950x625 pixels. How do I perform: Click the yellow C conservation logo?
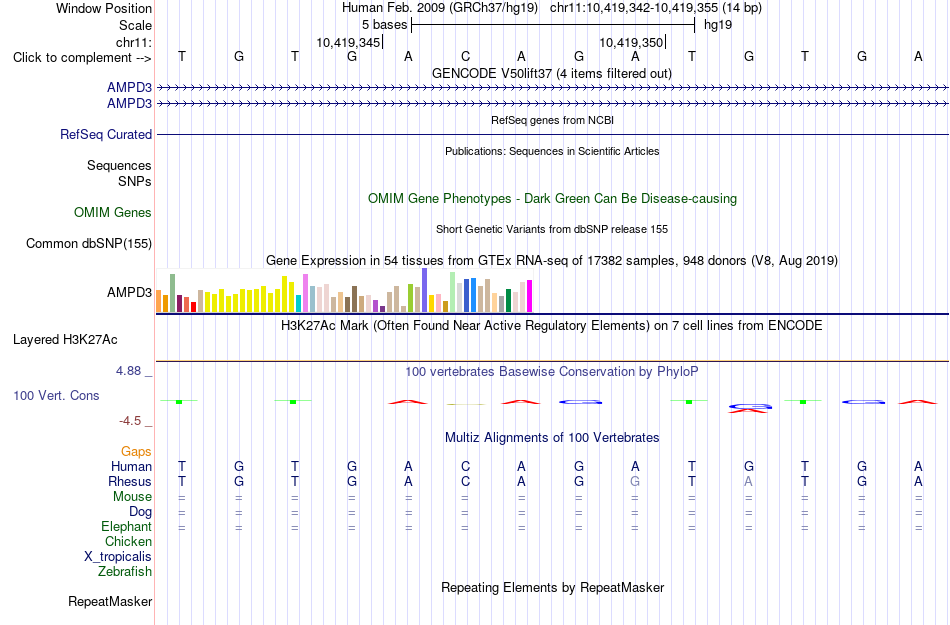[x=465, y=404]
